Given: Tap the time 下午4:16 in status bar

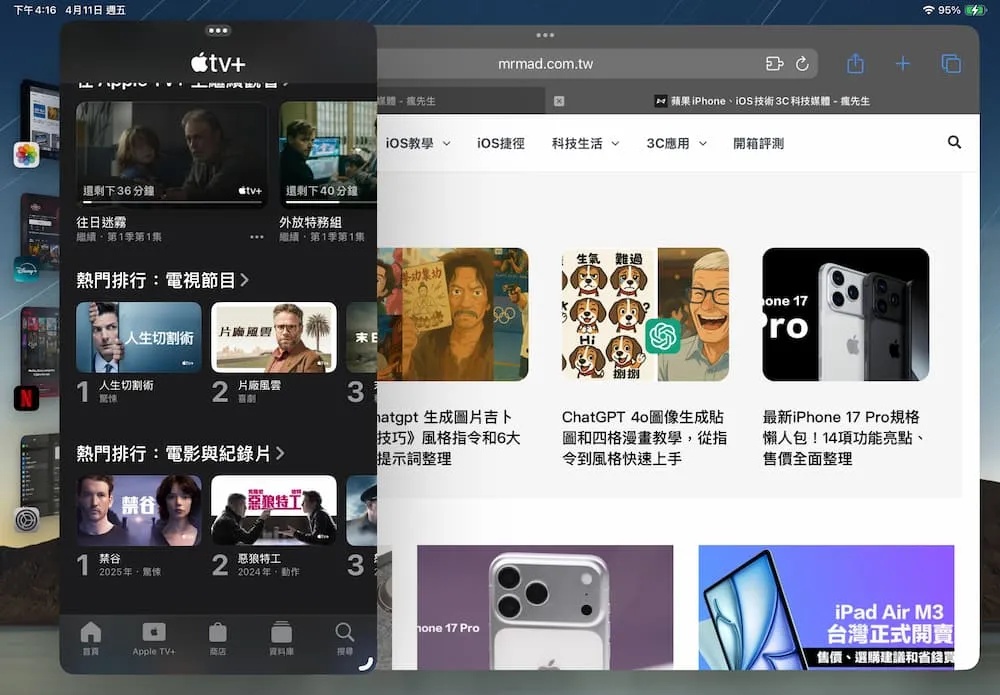Looking at the screenshot, I should (x=35, y=10).
